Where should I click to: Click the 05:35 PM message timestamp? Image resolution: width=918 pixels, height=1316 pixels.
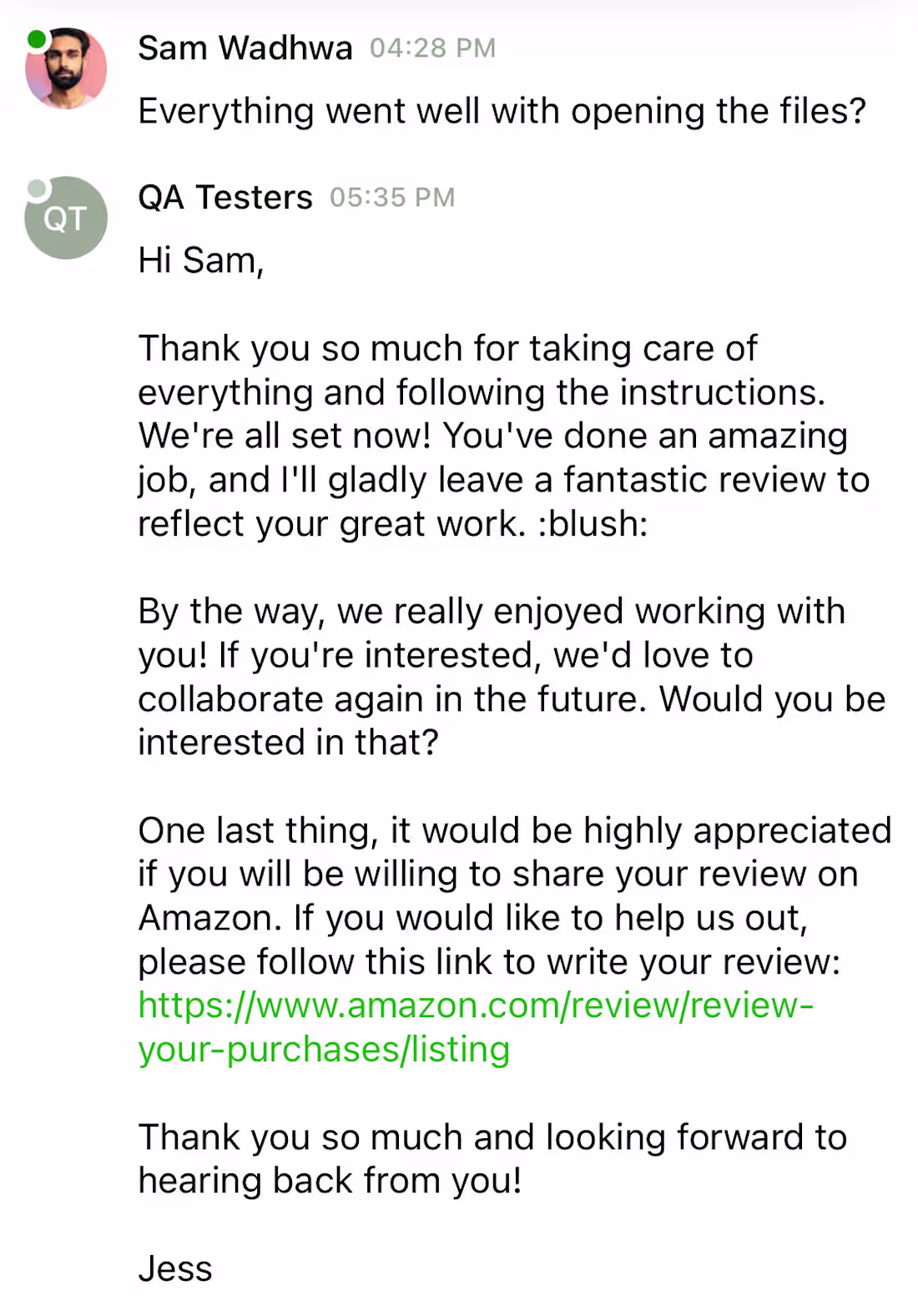click(392, 198)
